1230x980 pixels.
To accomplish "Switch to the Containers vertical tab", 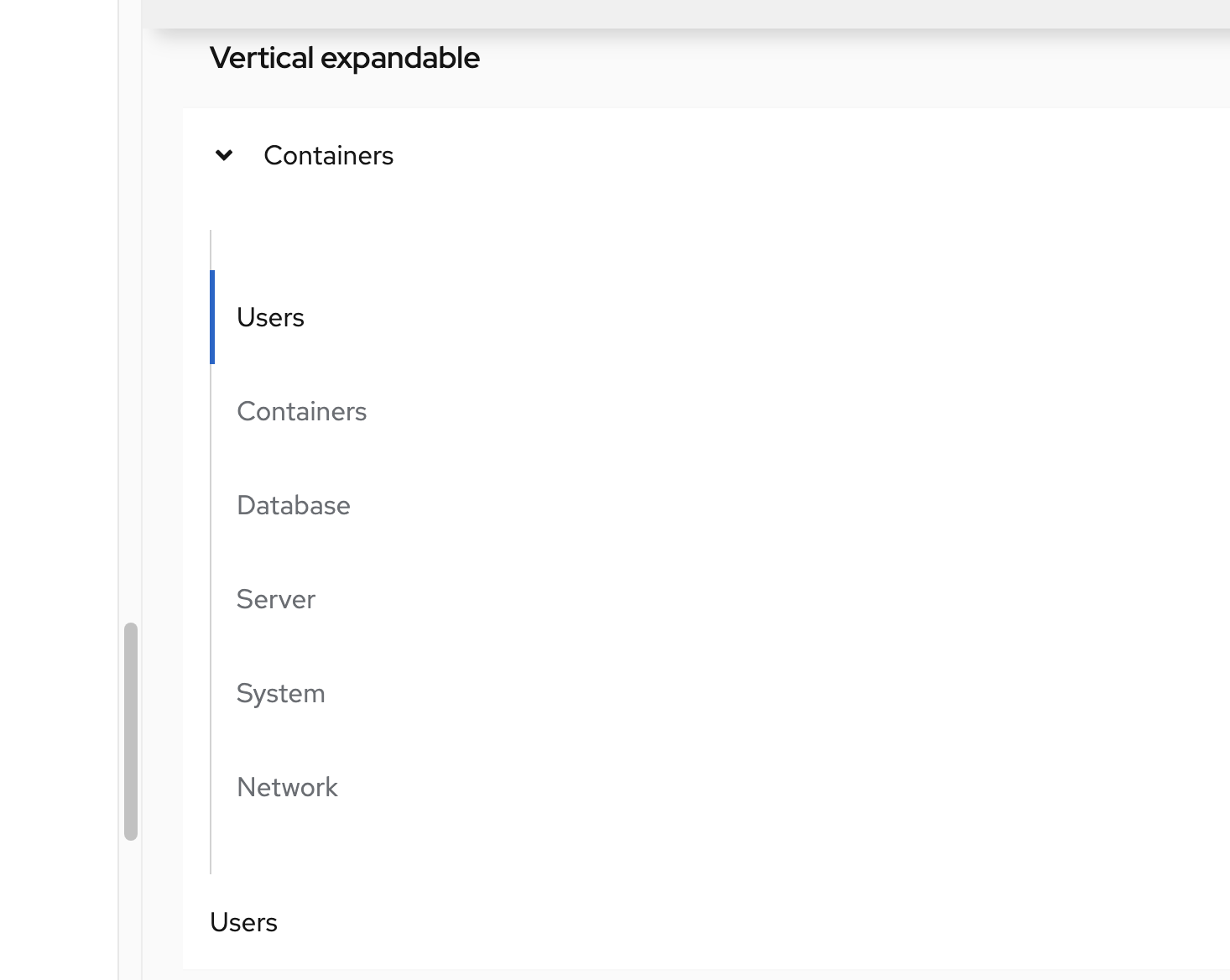I will [301, 411].
